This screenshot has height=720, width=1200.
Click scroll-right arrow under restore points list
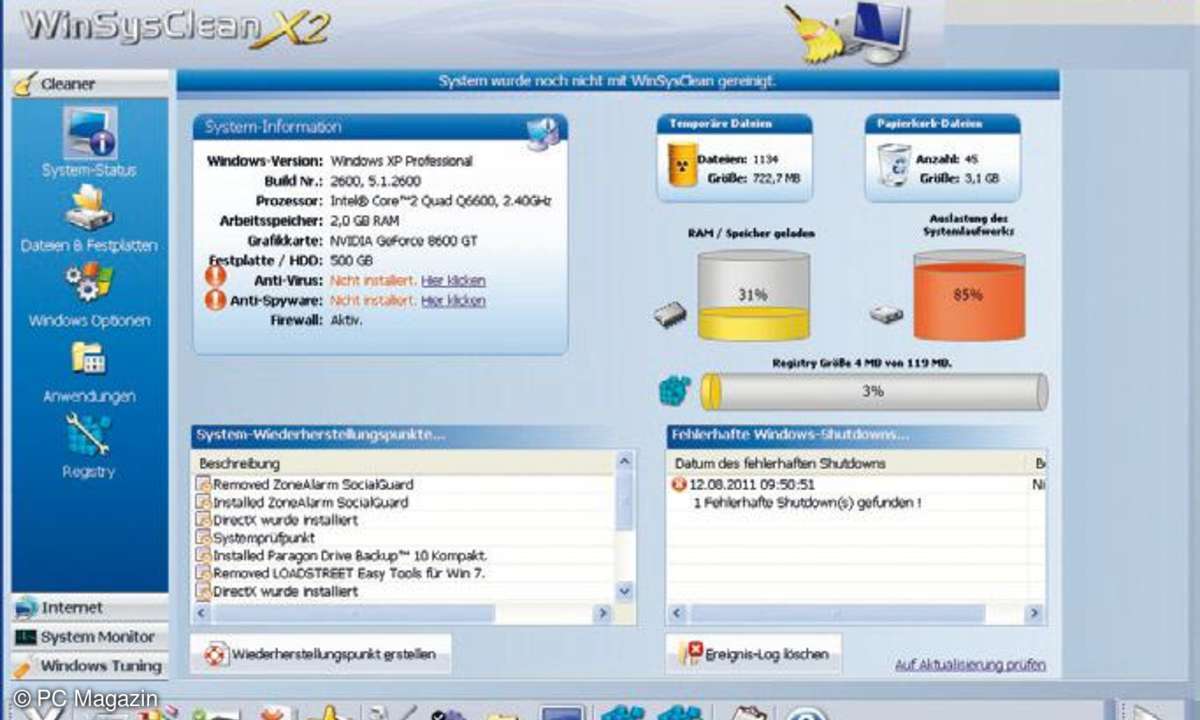pyautogui.click(x=603, y=613)
